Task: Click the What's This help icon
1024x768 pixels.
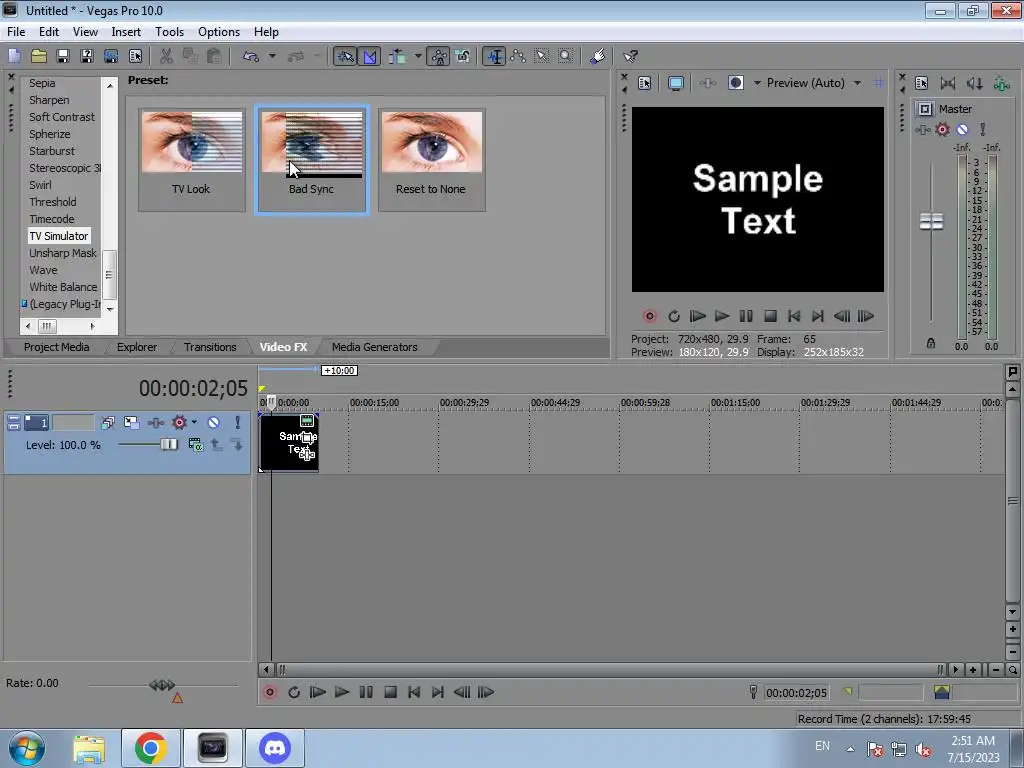Action: coord(630,57)
